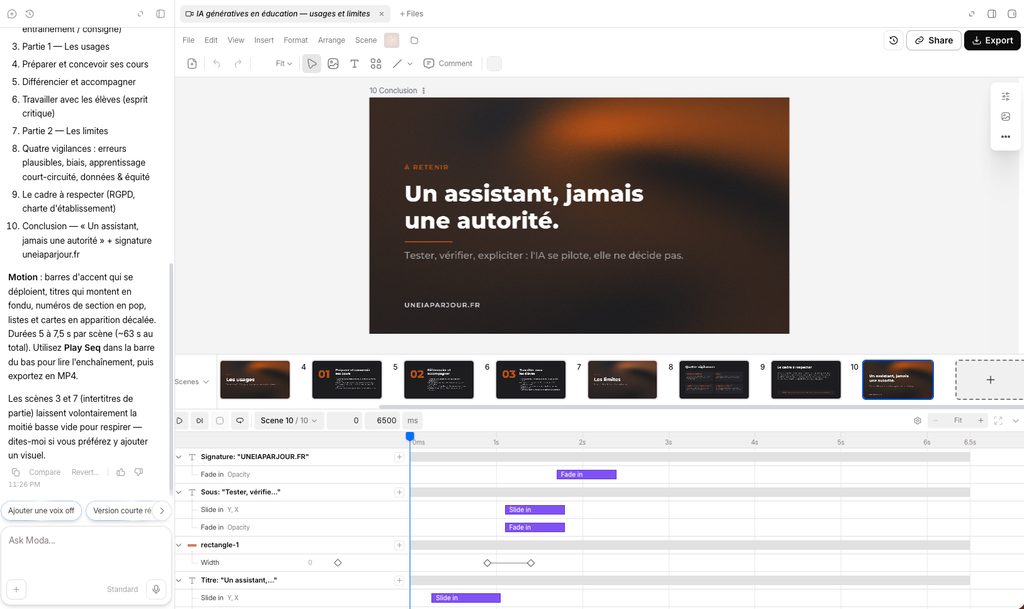Screen dimensions: 1024x609
Task: Select the scene 8 thumbnail
Action: click(x=714, y=380)
